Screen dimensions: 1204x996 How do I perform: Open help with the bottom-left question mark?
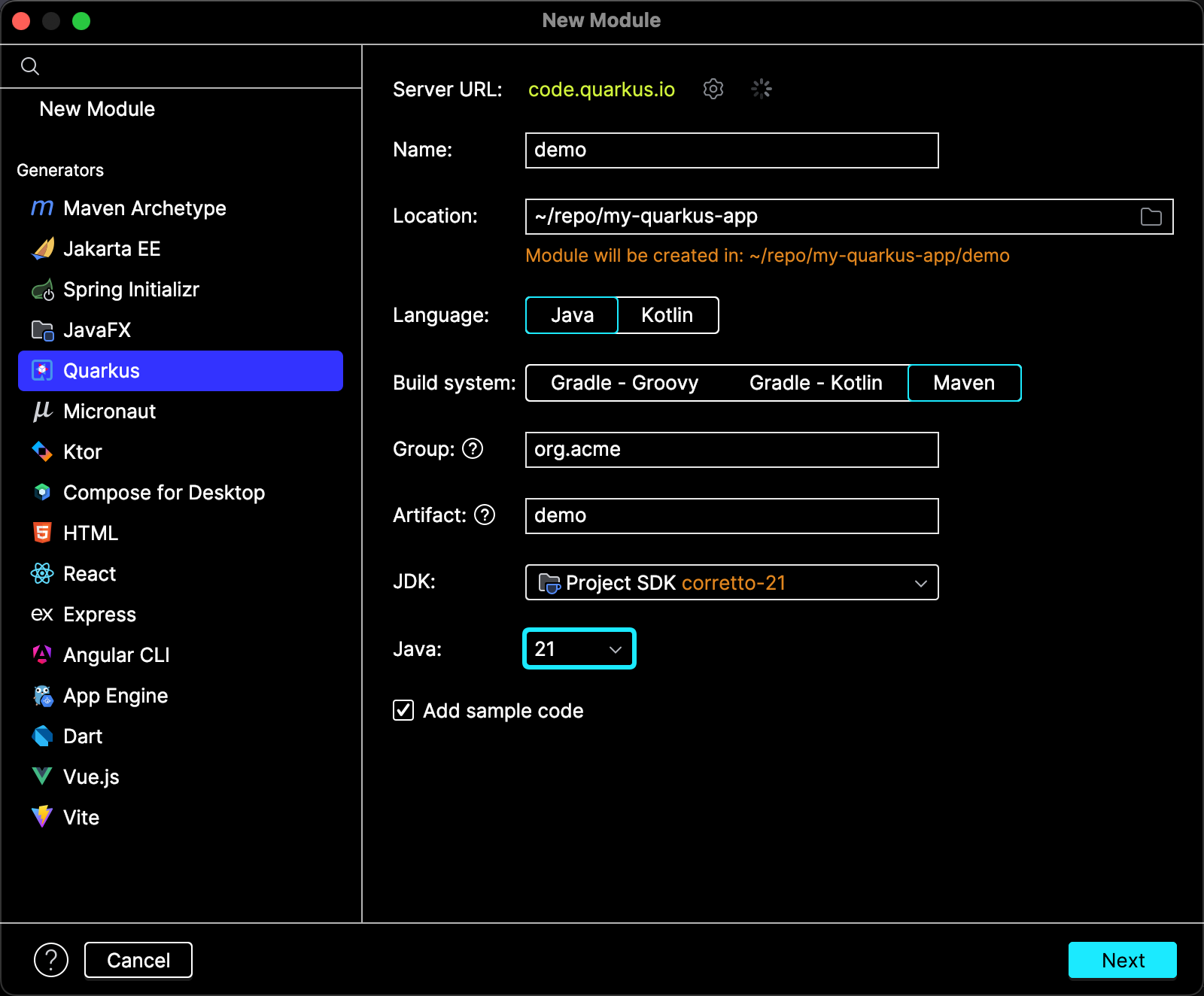pos(51,960)
